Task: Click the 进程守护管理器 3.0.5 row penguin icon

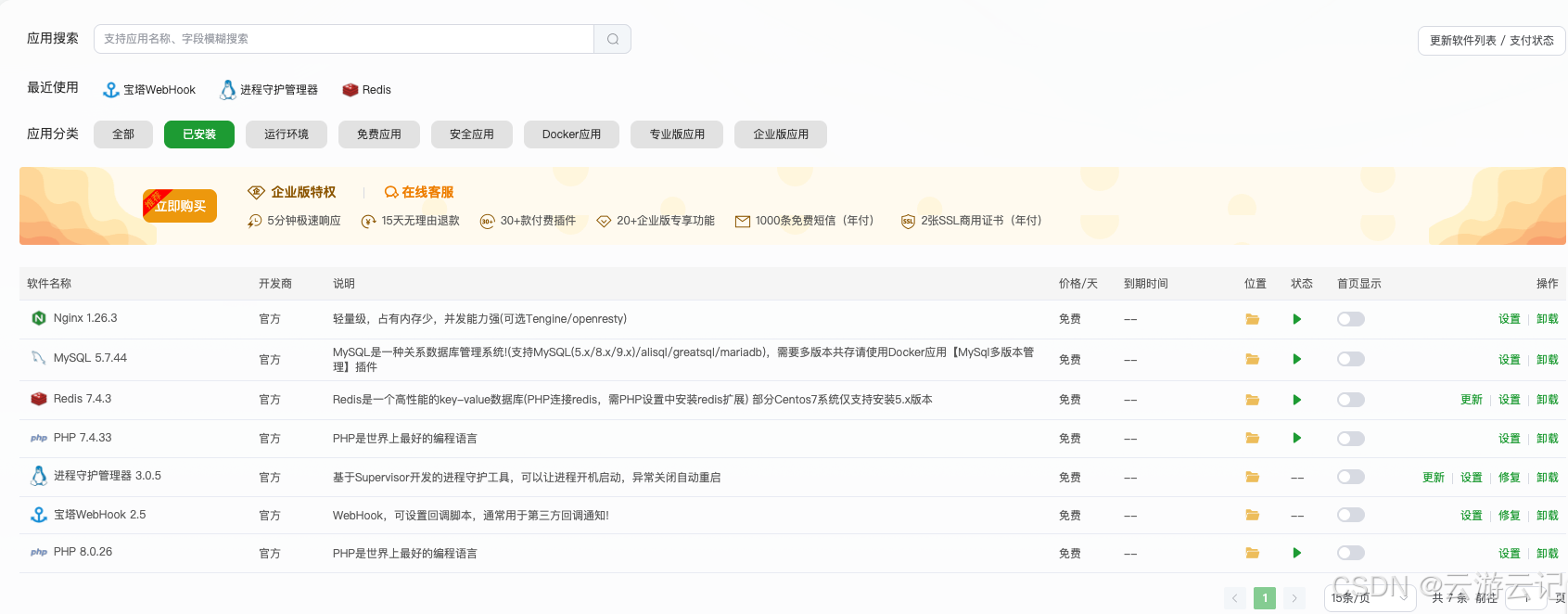Action: (39, 476)
